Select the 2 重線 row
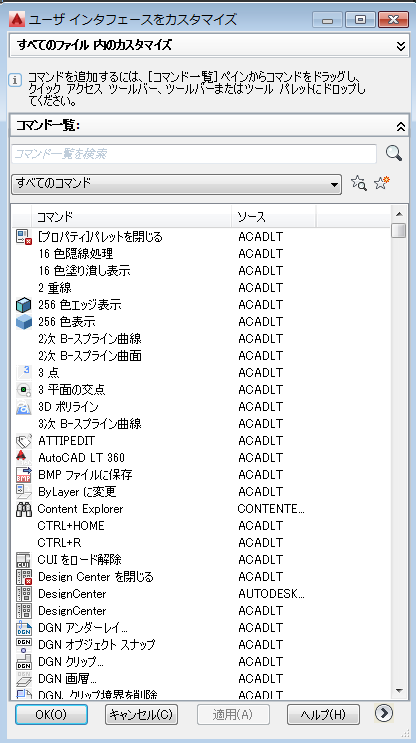Viewport: 416px width, 743px height. pyautogui.click(x=201, y=288)
